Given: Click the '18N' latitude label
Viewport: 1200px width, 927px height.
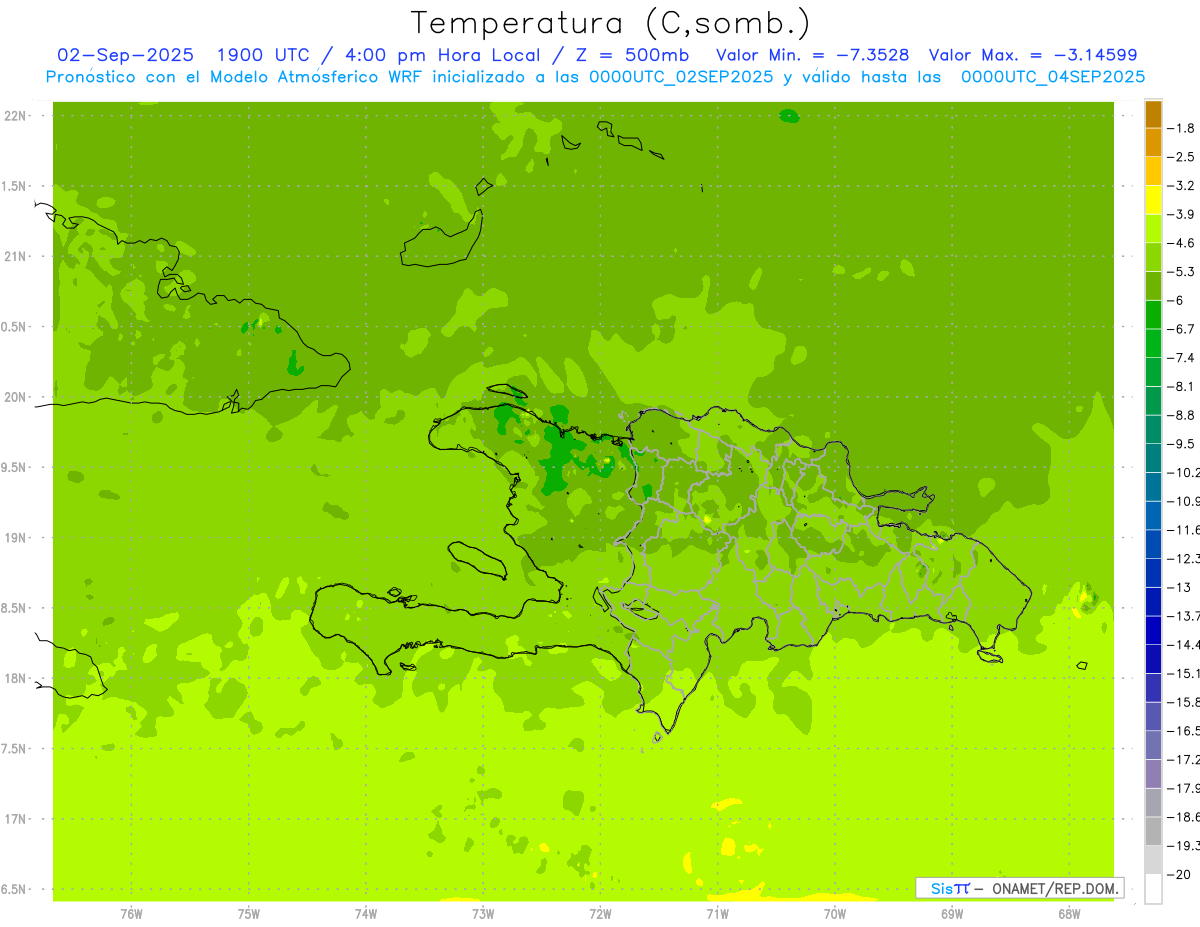Looking at the screenshot, I should (16, 679).
